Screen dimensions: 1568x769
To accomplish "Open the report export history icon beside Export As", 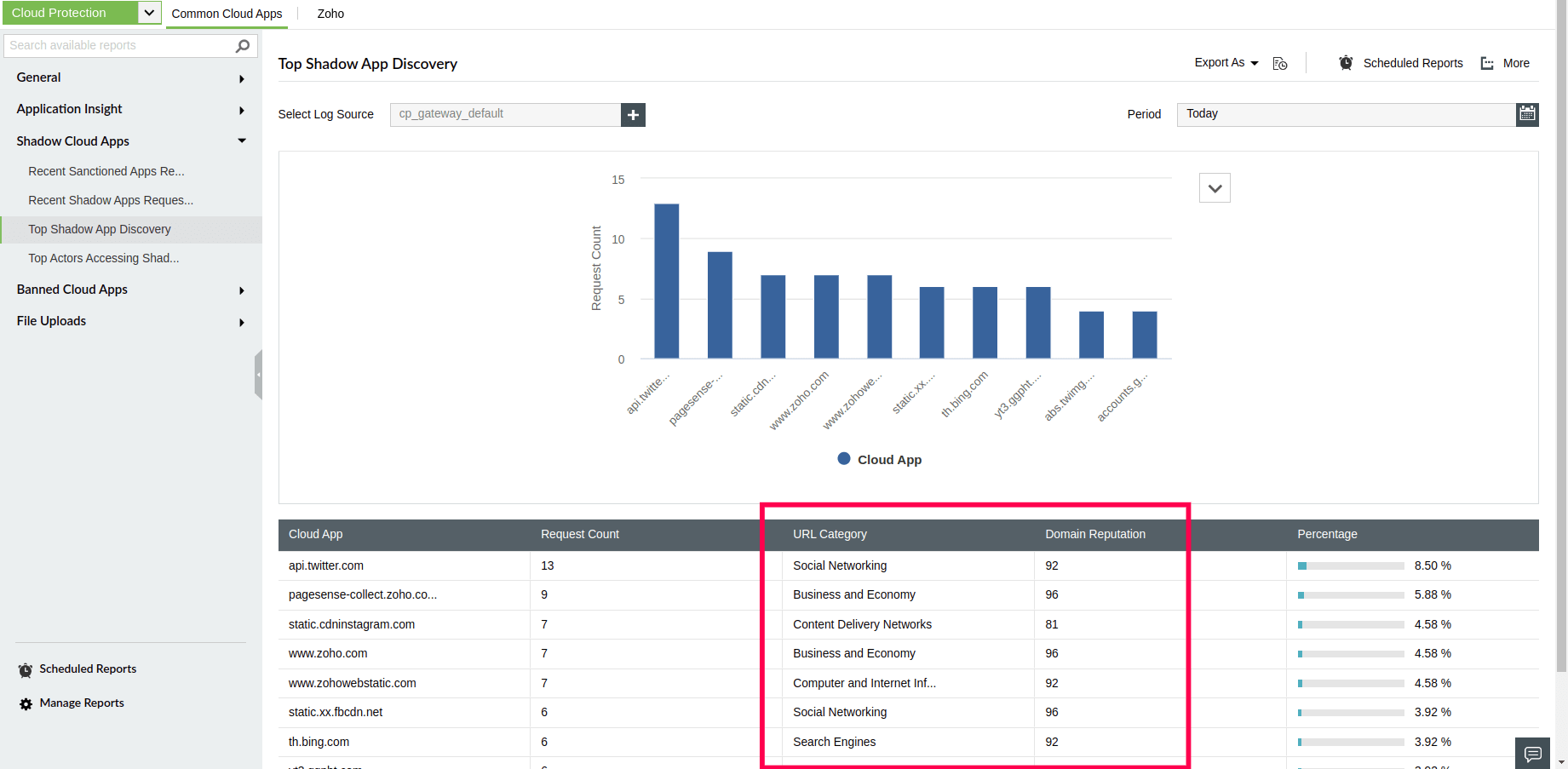I will click(1280, 63).
